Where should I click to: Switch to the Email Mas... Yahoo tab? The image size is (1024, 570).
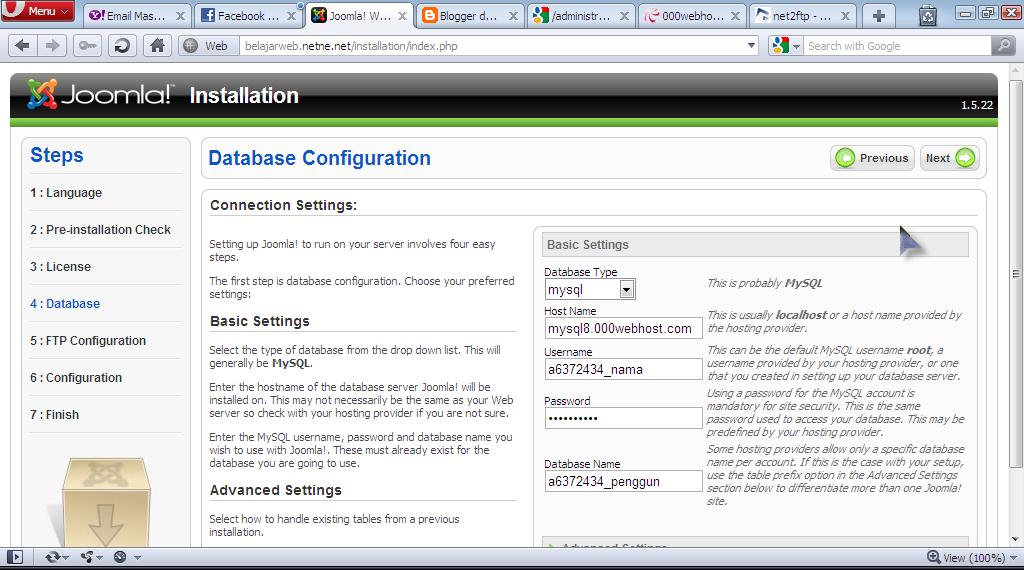(x=136, y=16)
